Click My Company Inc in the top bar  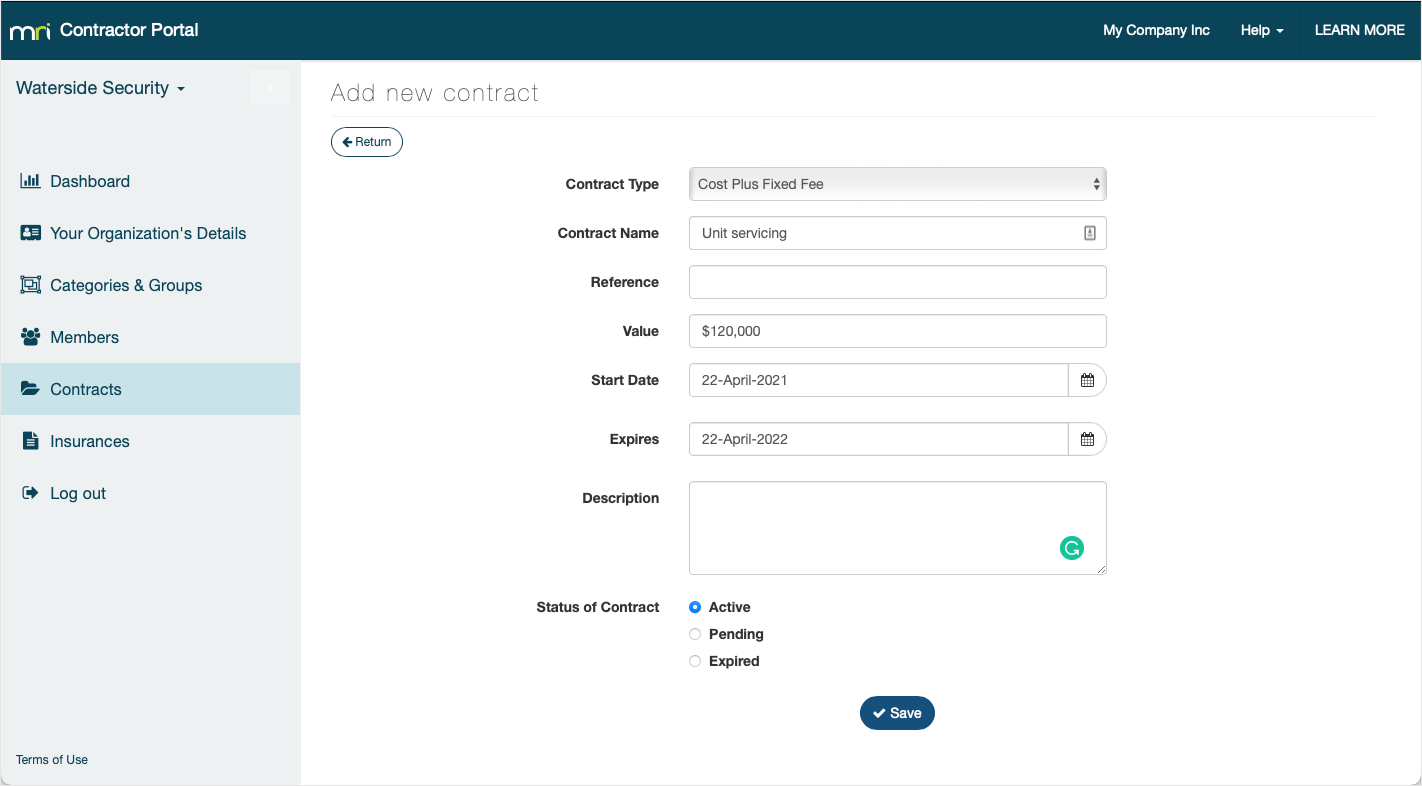[1156, 30]
